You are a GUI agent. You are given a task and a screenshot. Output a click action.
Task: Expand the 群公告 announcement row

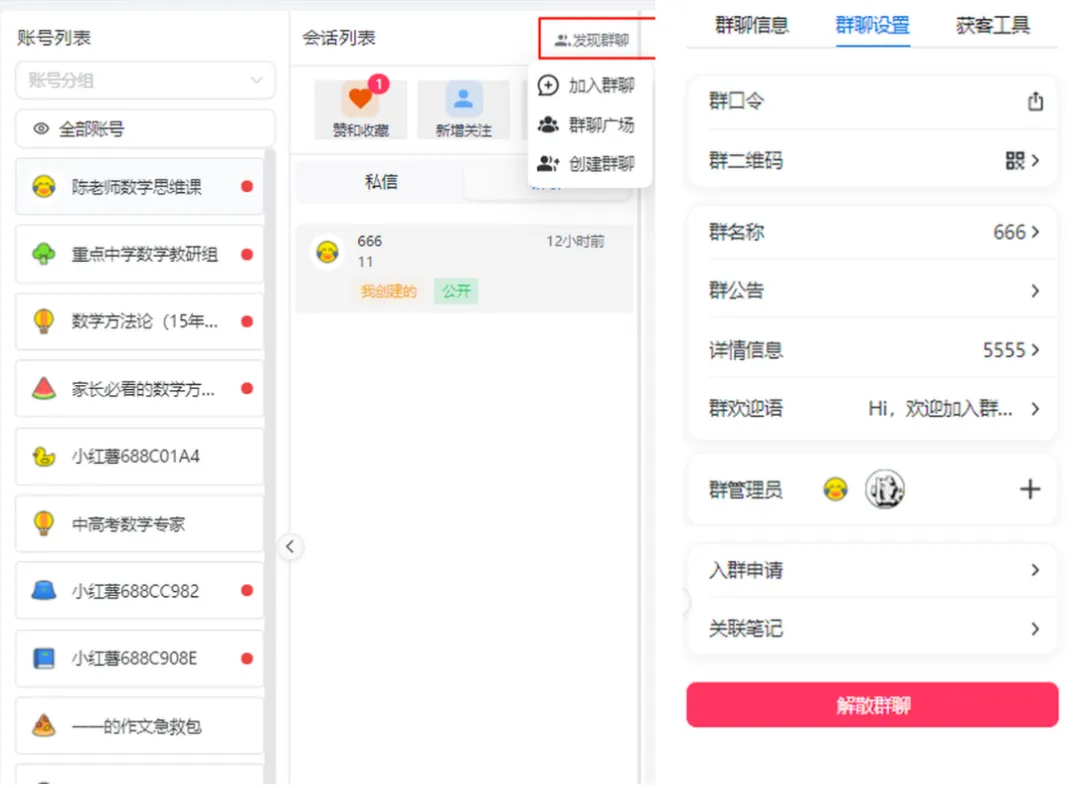pyautogui.click(x=1035, y=291)
